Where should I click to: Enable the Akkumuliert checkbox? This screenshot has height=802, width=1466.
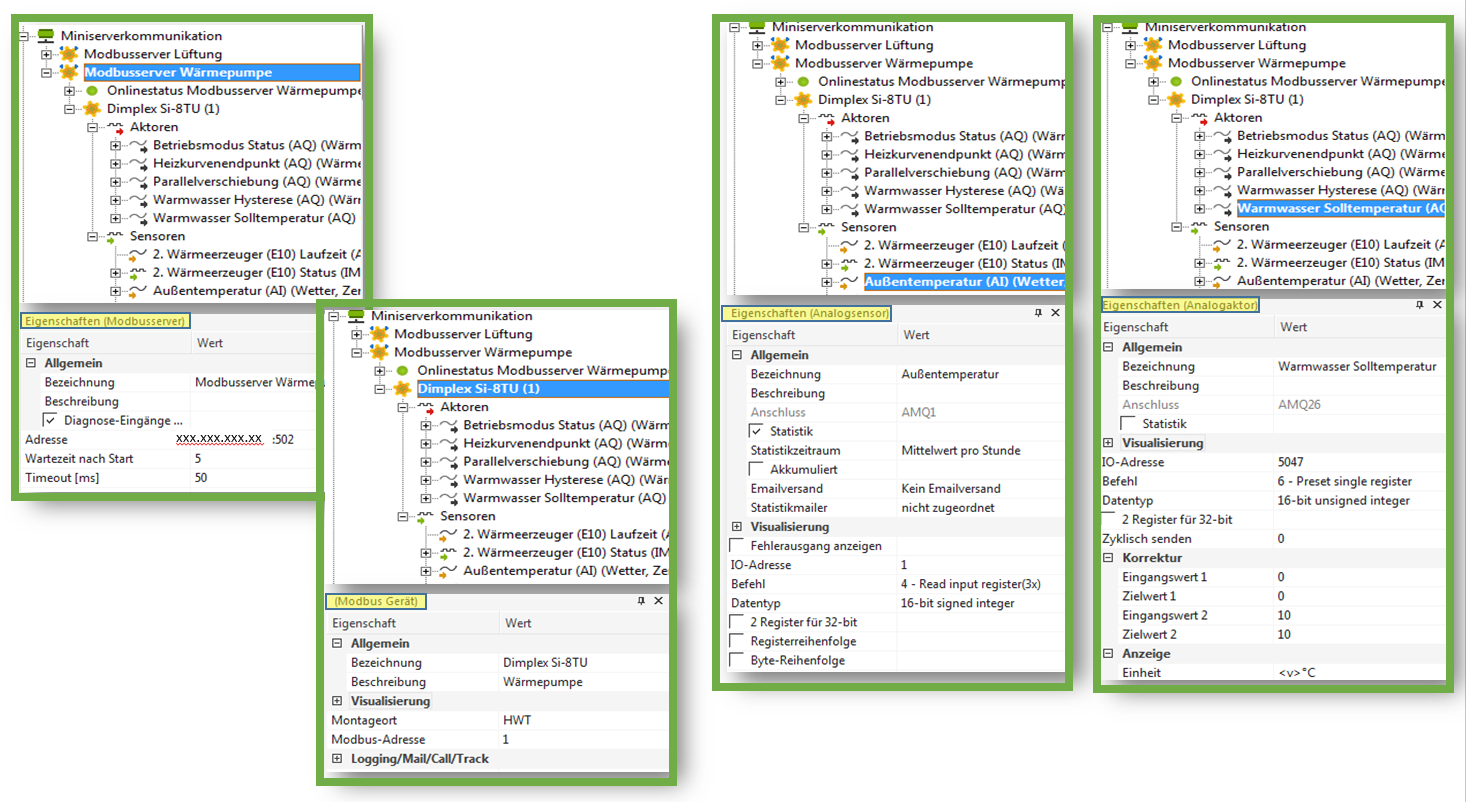click(x=757, y=470)
